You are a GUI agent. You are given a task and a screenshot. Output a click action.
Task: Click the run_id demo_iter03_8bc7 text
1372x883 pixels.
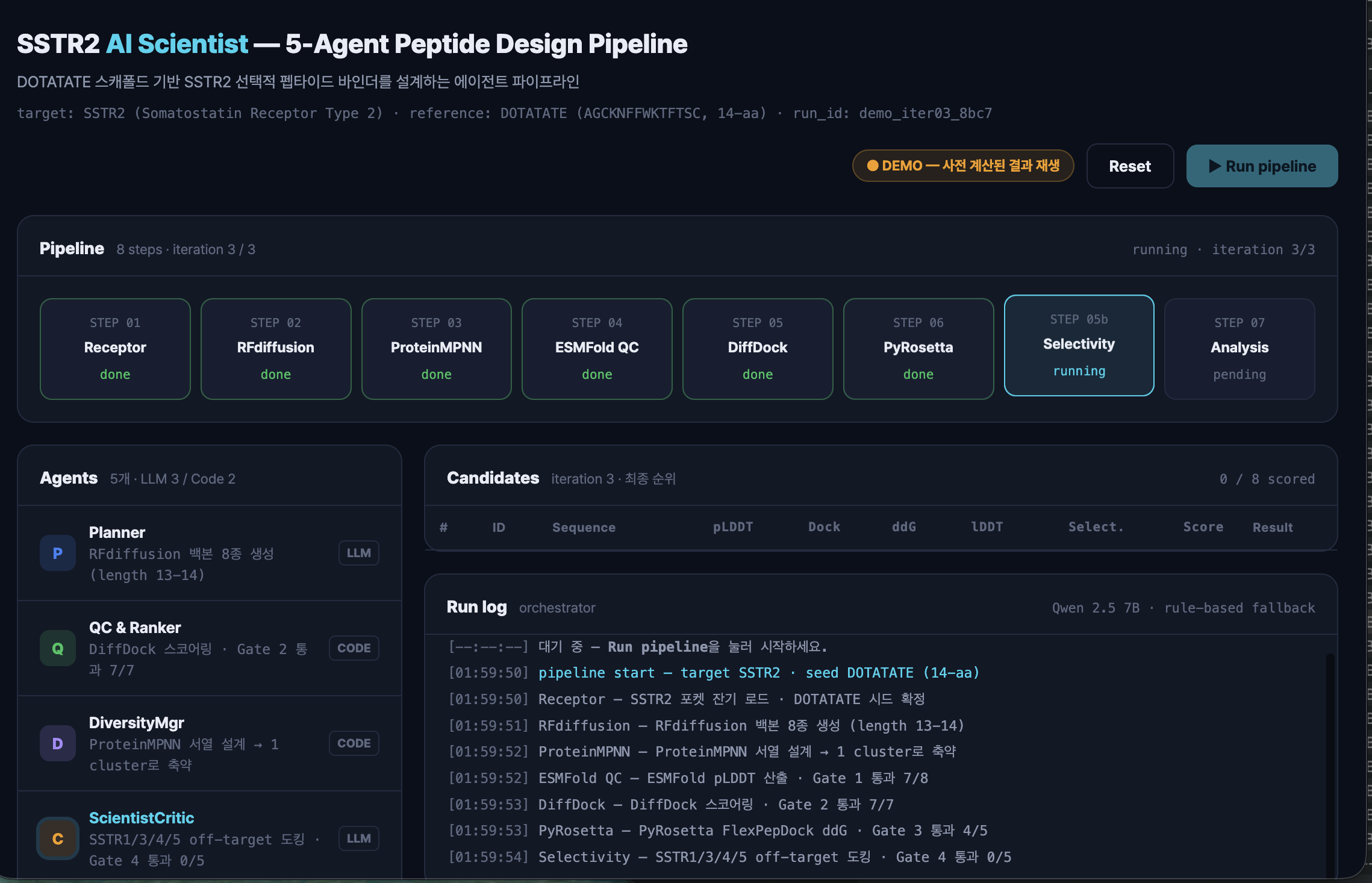point(893,113)
